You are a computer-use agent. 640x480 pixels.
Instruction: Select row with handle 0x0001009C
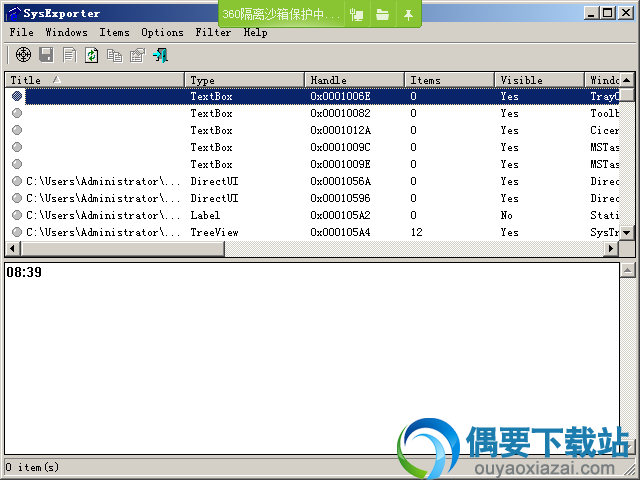pos(312,147)
